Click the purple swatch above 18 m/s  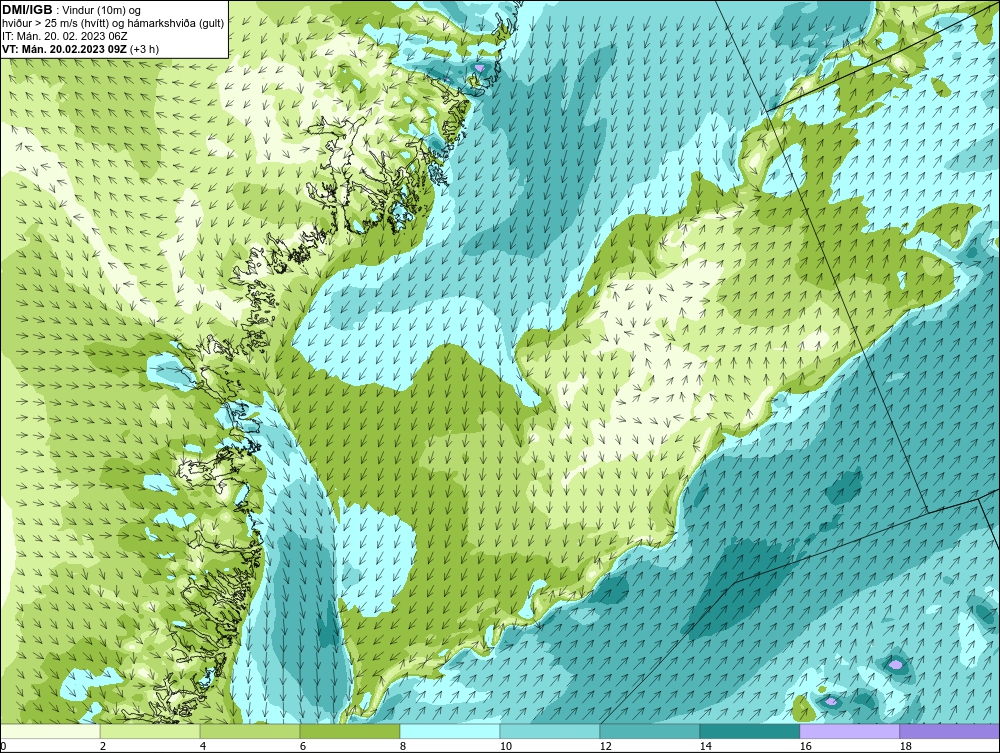[950, 731]
